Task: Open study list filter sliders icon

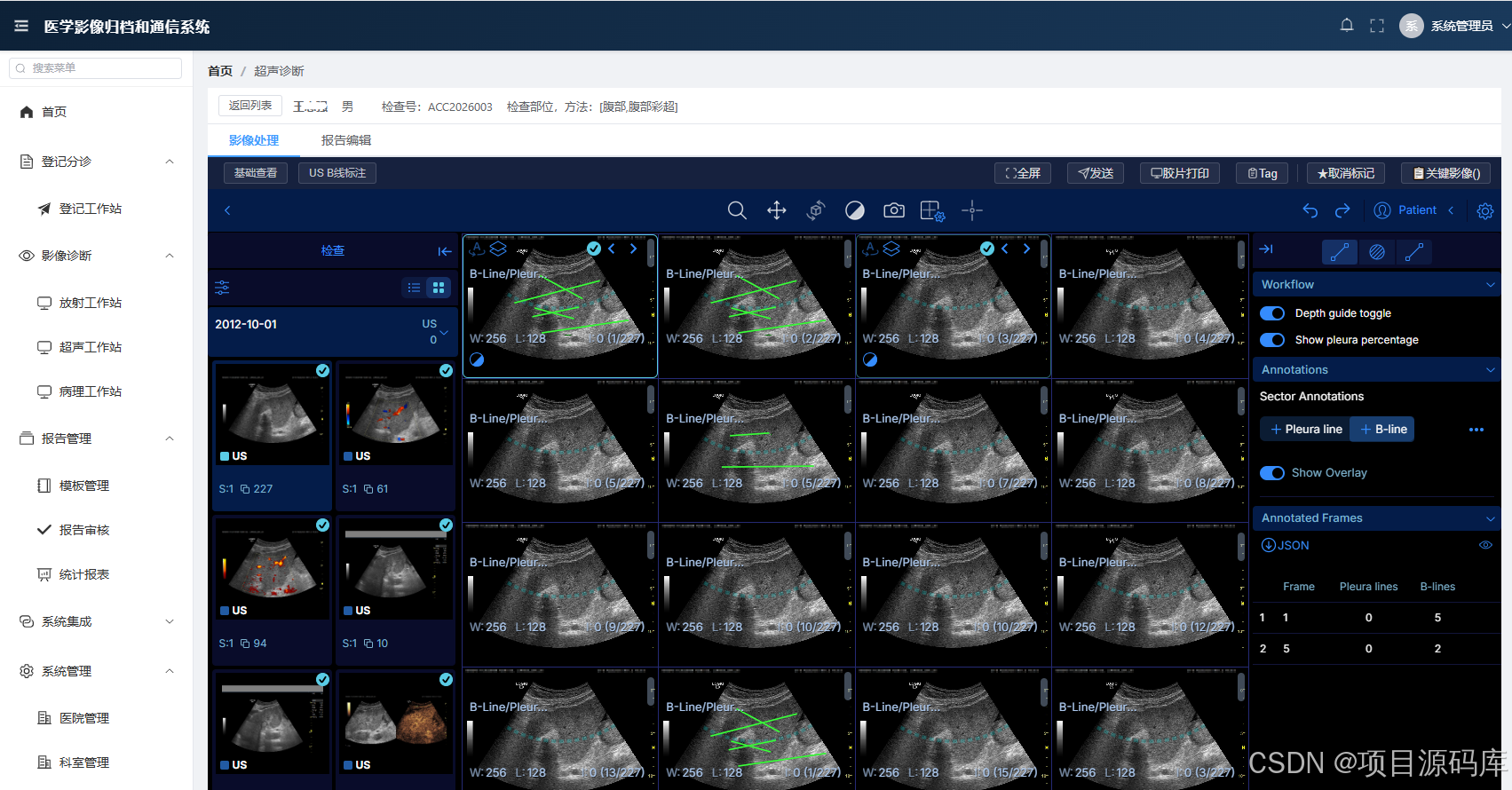Action: [x=222, y=287]
